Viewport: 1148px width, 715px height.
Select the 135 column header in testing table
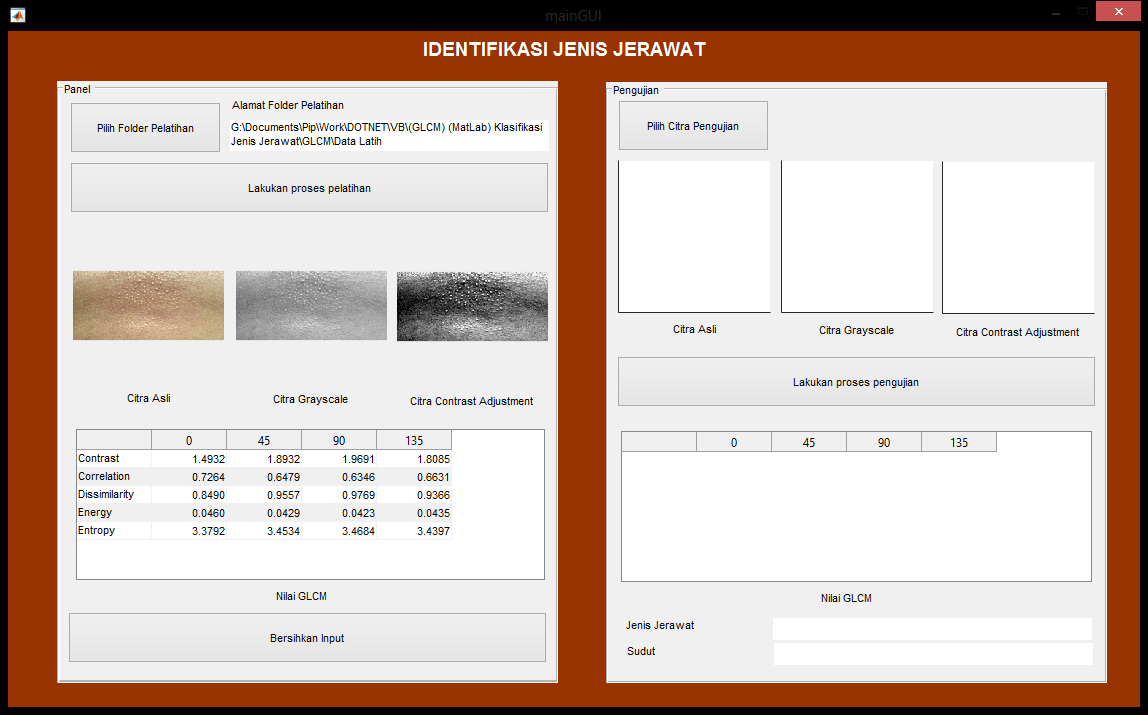pos(959,442)
